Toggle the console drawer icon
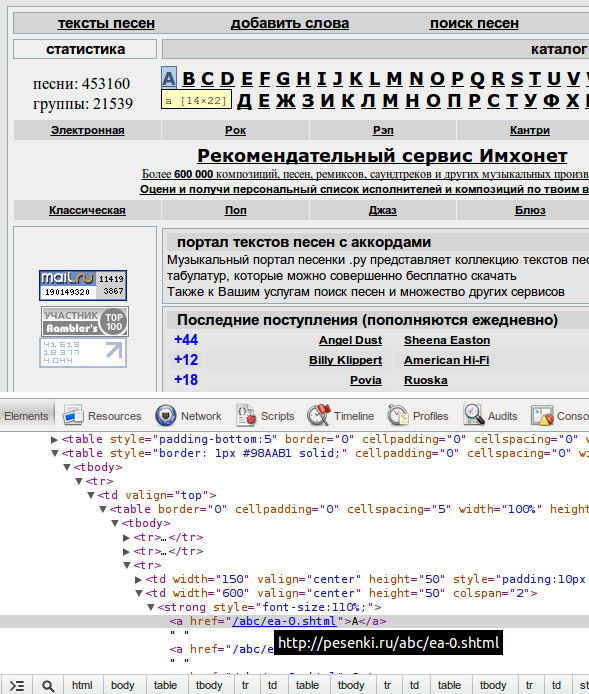 17,686
